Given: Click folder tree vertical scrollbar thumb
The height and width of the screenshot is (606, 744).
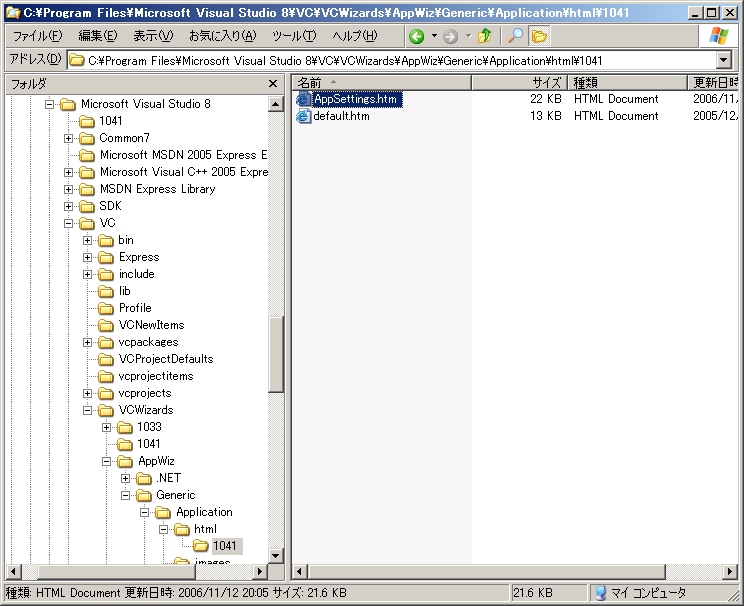Looking at the screenshot, I should tap(276, 354).
